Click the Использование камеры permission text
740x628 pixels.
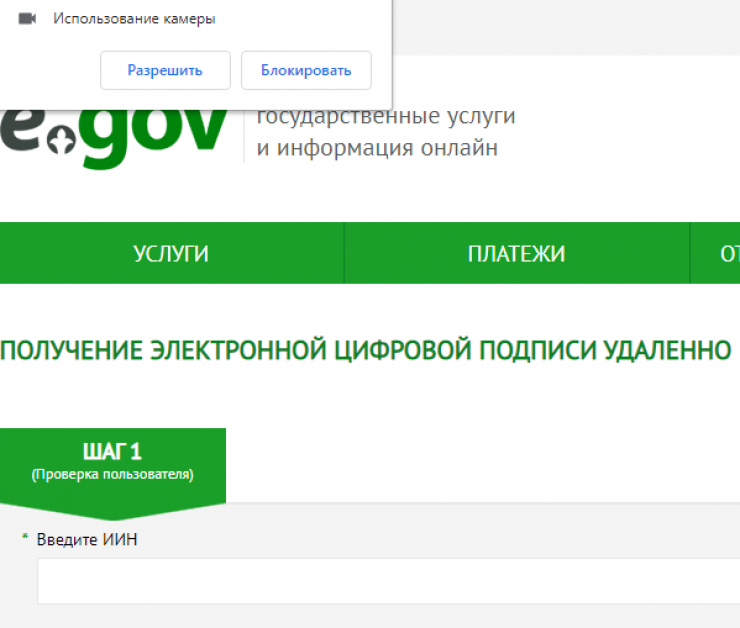coord(134,19)
